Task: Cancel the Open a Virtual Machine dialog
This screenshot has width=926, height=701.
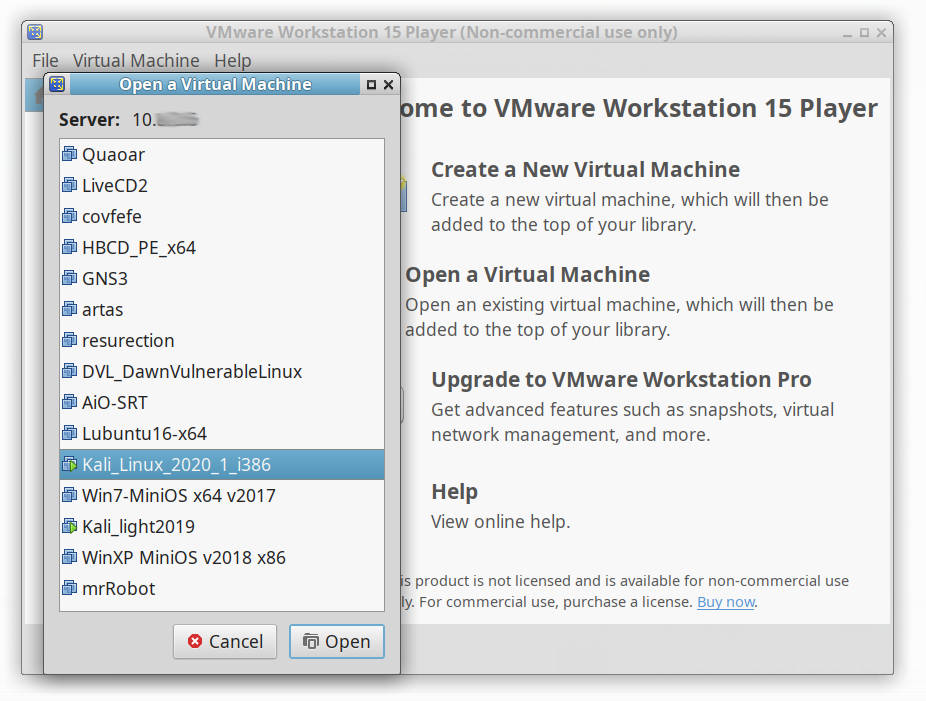Action: 225,641
